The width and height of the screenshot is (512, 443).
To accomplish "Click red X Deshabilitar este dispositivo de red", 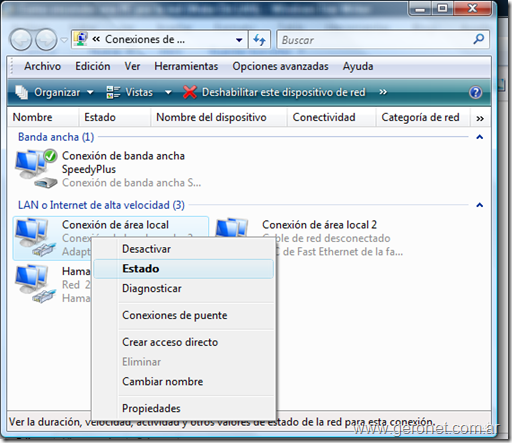I will (x=274, y=92).
